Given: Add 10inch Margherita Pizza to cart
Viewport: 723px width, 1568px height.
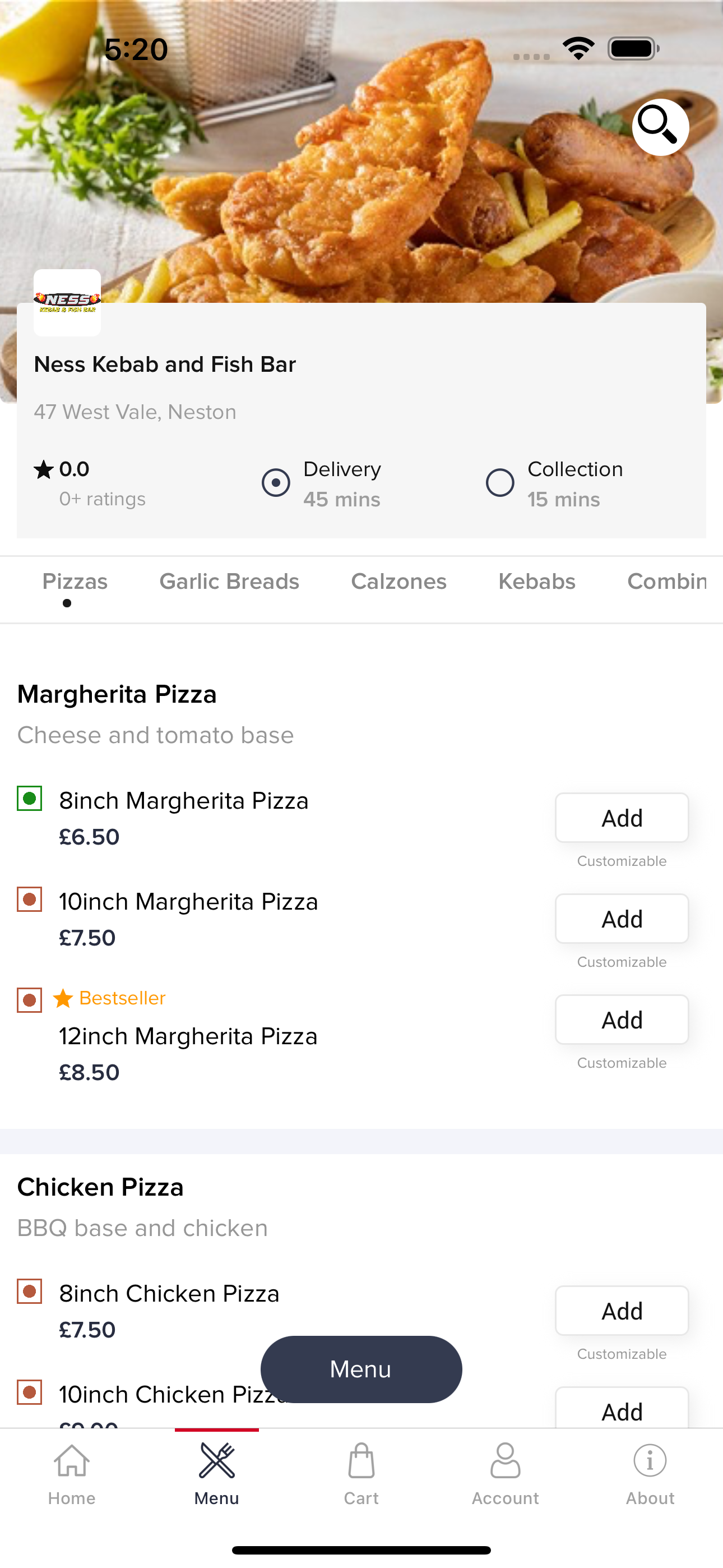Looking at the screenshot, I should (622, 919).
